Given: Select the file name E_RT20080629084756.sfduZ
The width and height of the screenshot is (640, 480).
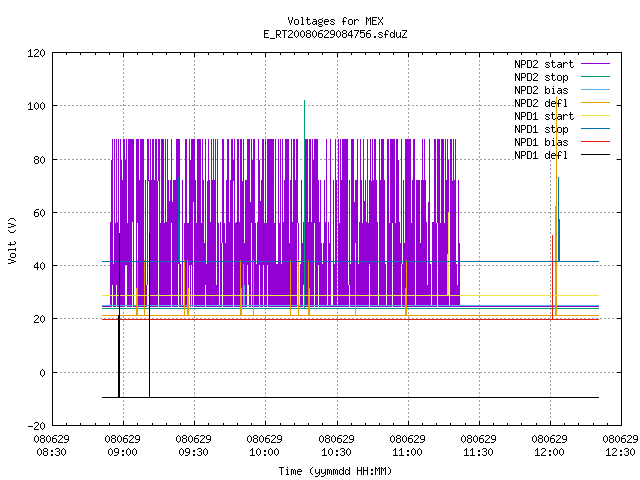Looking at the screenshot, I should [x=335, y=34].
